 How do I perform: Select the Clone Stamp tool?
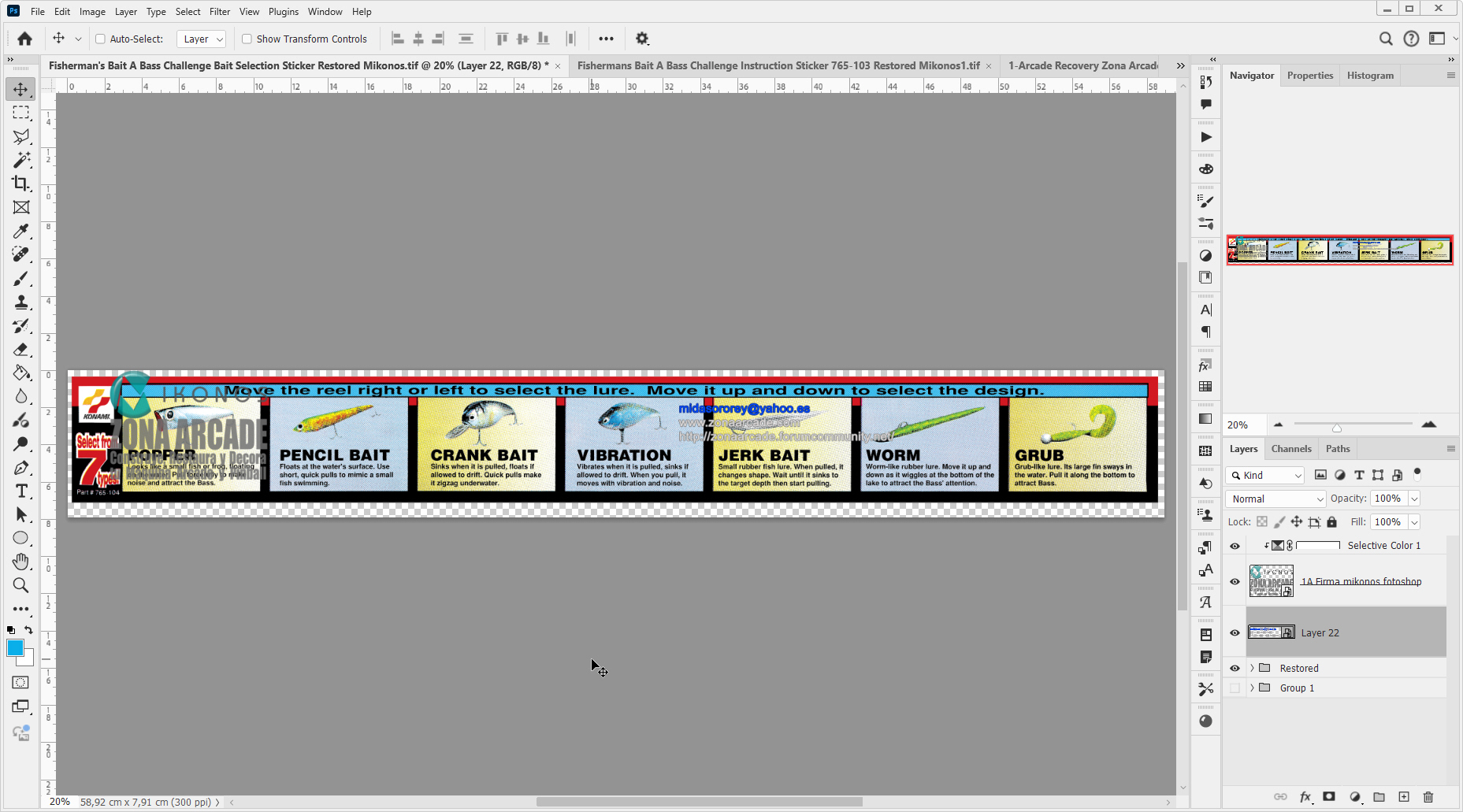pos(21,302)
